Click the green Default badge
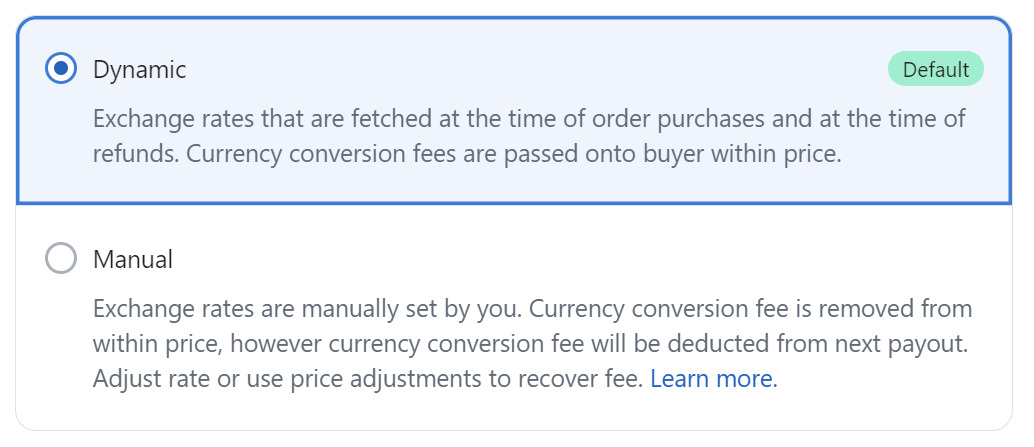The height and width of the screenshot is (447, 1034). click(x=935, y=70)
